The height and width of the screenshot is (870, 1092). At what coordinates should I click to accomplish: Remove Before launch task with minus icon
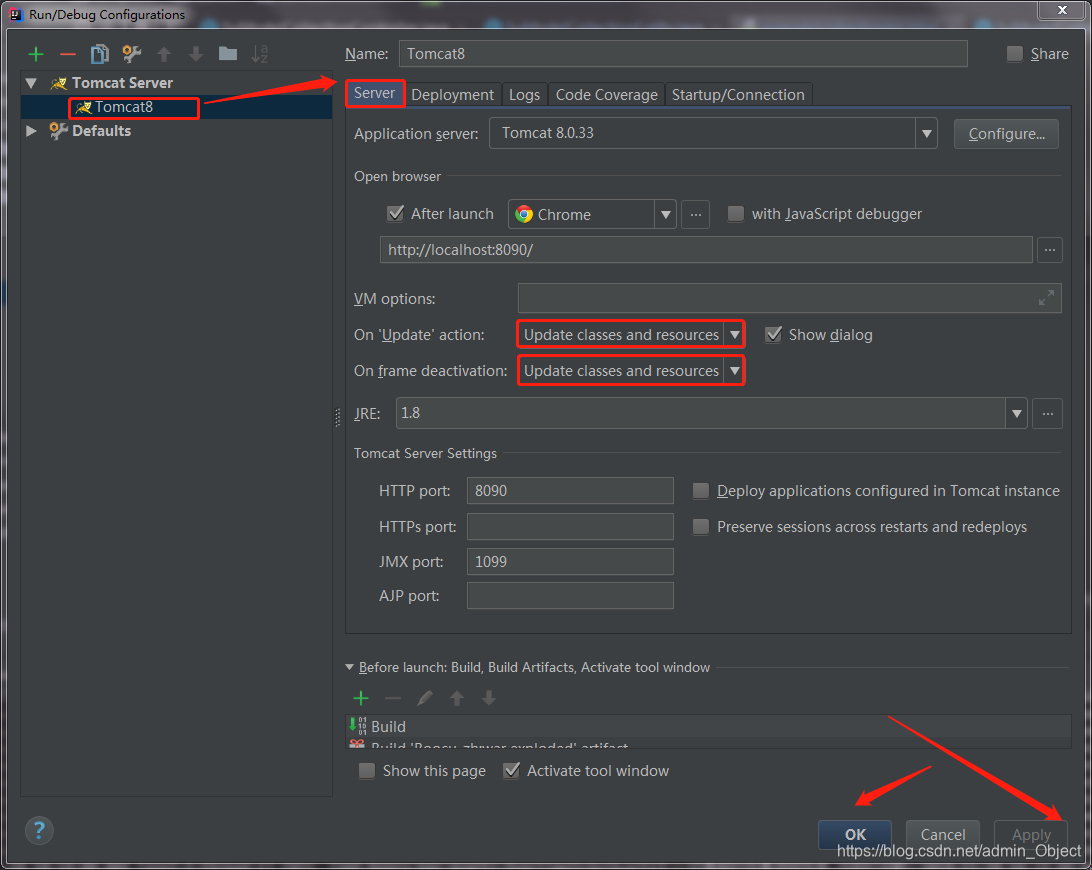[x=393, y=698]
